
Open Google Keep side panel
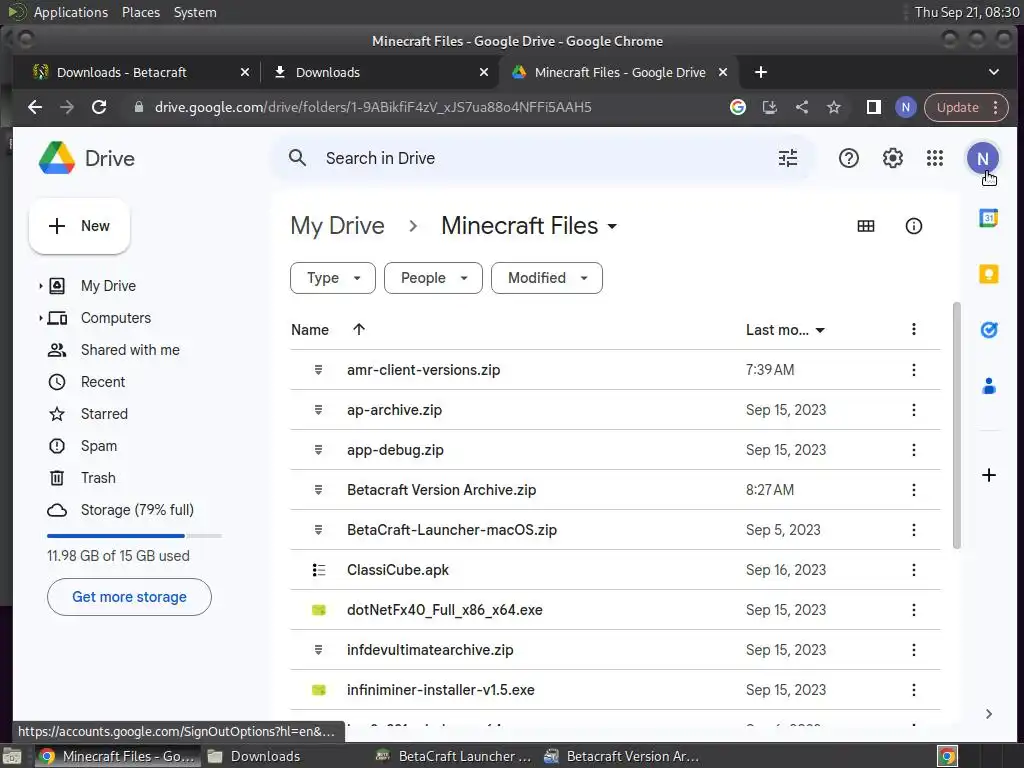(988, 274)
